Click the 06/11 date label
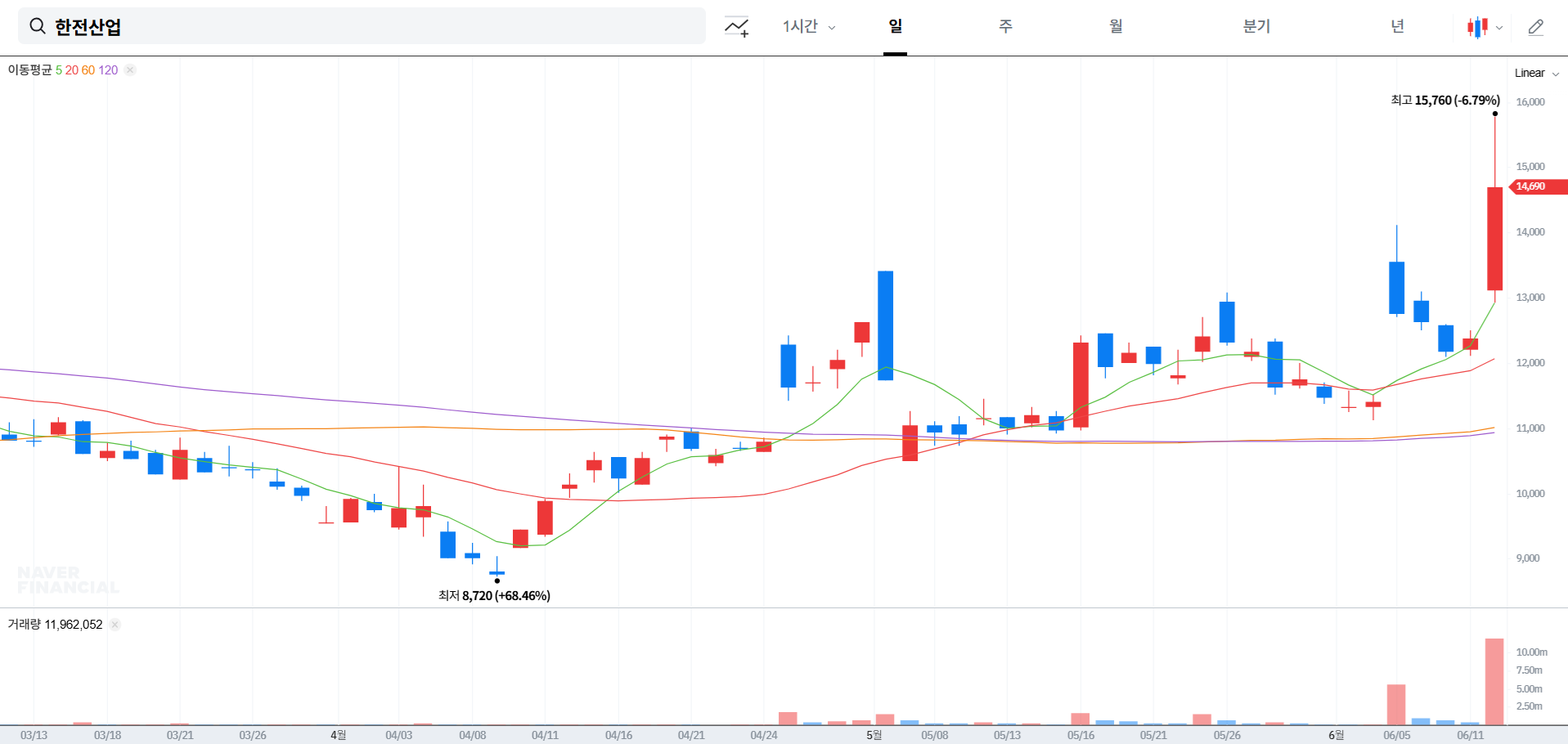Image resolution: width=1568 pixels, height=744 pixels. 1470,735
